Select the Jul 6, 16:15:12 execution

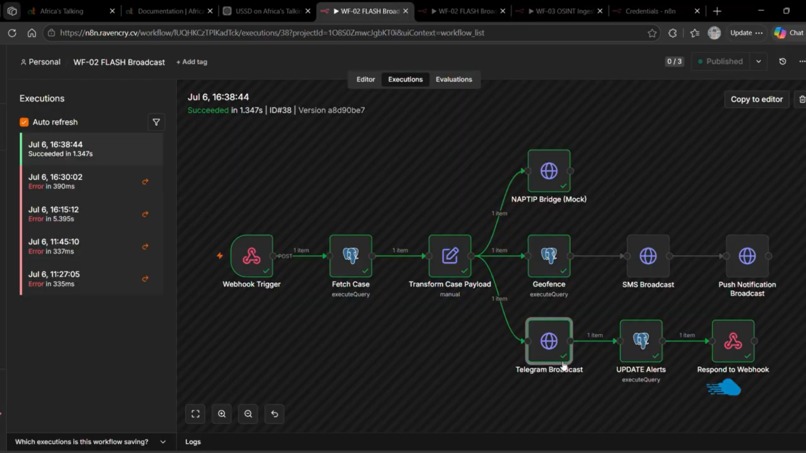(91, 214)
